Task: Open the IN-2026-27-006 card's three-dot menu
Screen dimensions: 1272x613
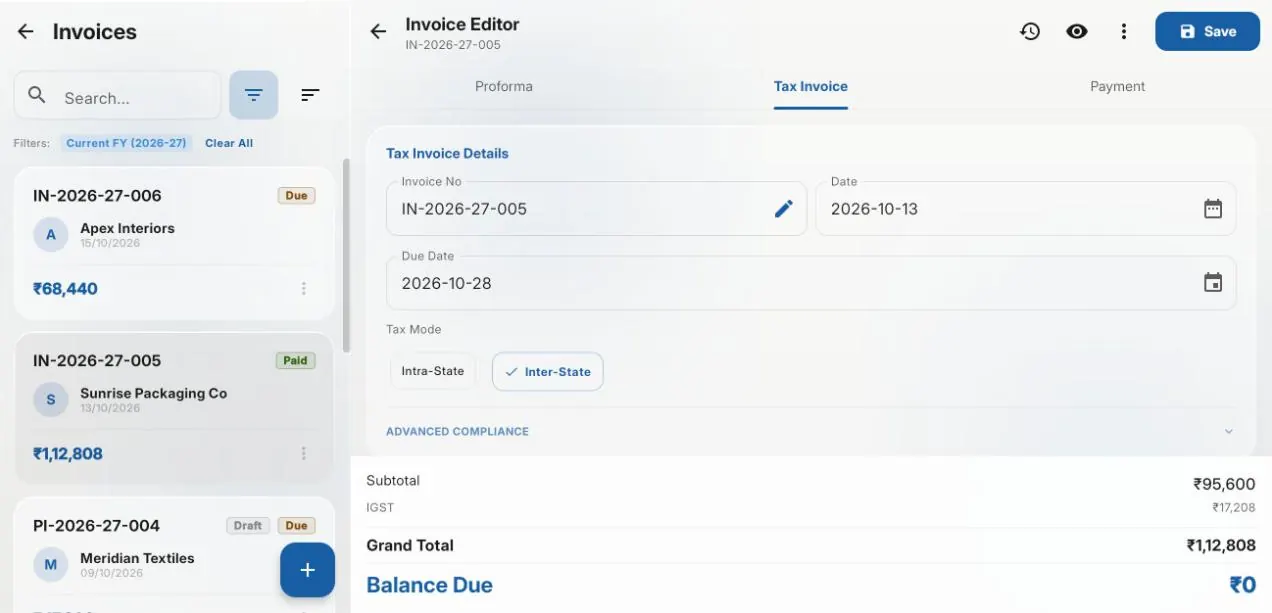Action: [x=304, y=289]
